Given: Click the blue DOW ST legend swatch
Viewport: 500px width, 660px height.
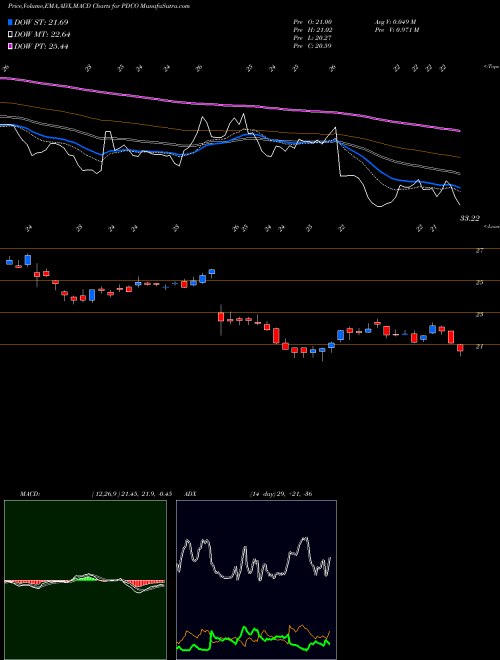Looking at the screenshot, I should point(11,22).
